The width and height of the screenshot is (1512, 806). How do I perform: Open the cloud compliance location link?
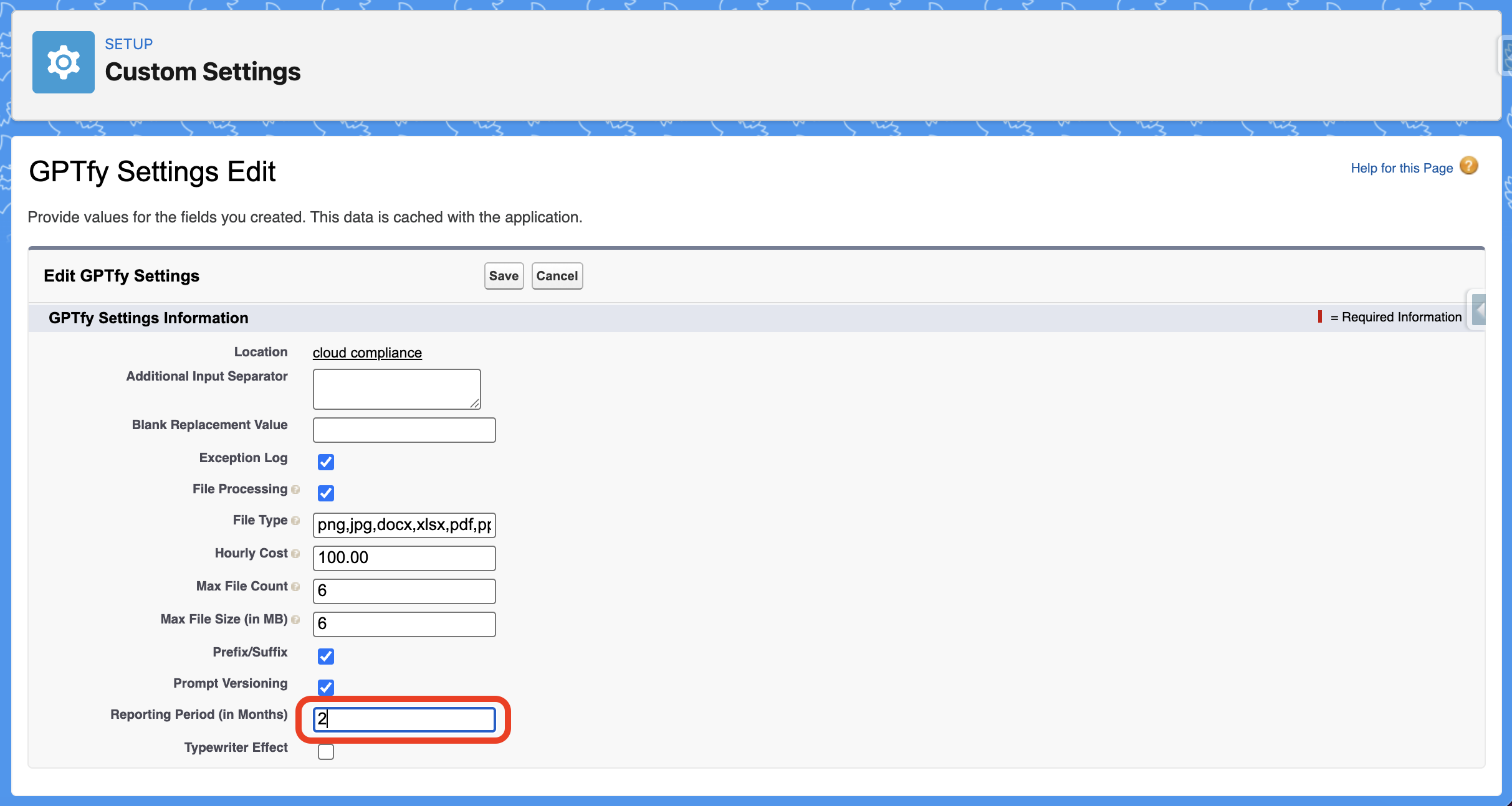[367, 353]
